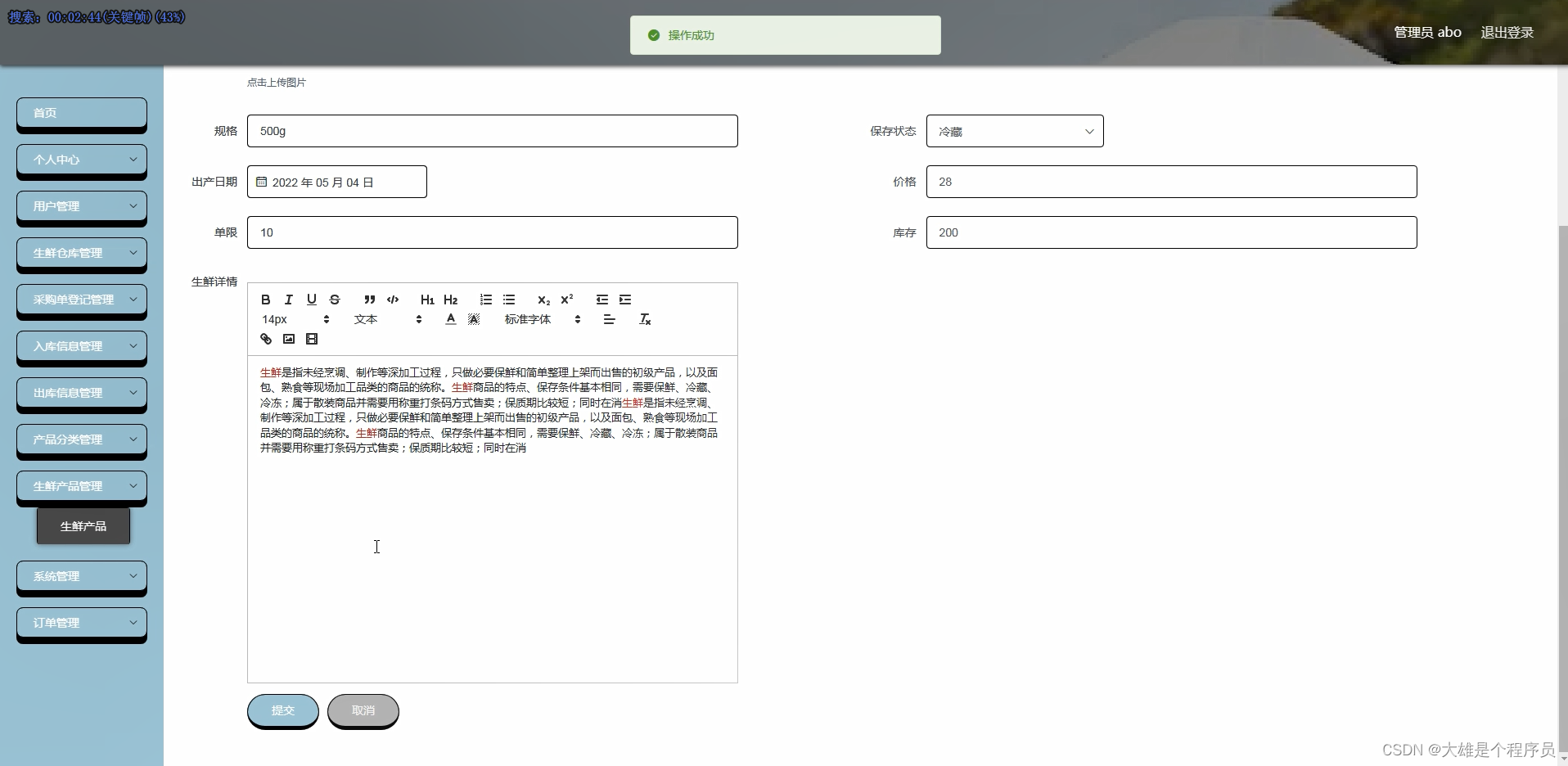Viewport: 1568px width, 766px height.
Task: Toggle bold formatting in the editor
Action: 264,300
